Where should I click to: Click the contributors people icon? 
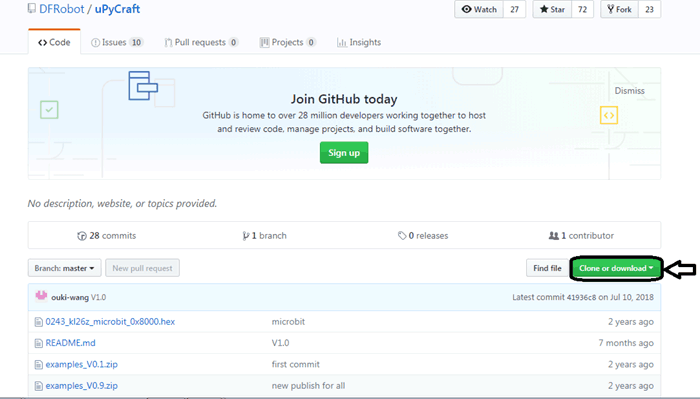pyautogui.click(x=554, y=236)
